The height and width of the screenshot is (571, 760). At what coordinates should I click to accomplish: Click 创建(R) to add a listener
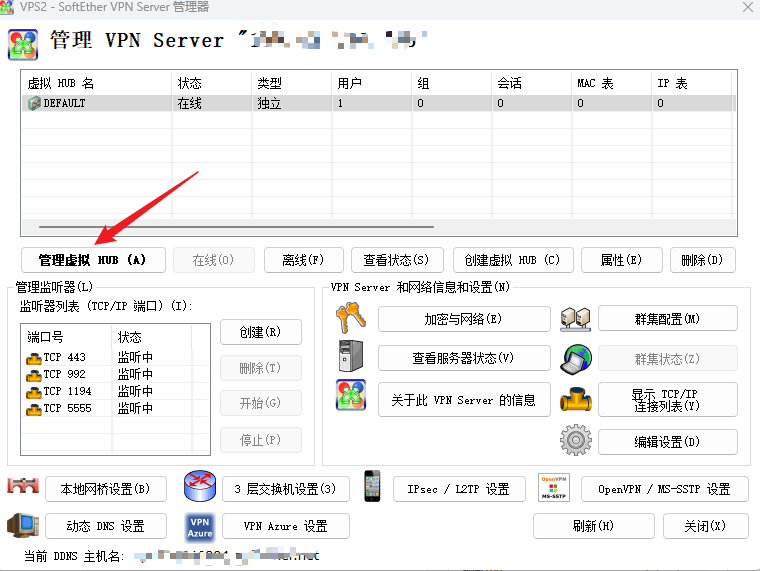[258, 332]
